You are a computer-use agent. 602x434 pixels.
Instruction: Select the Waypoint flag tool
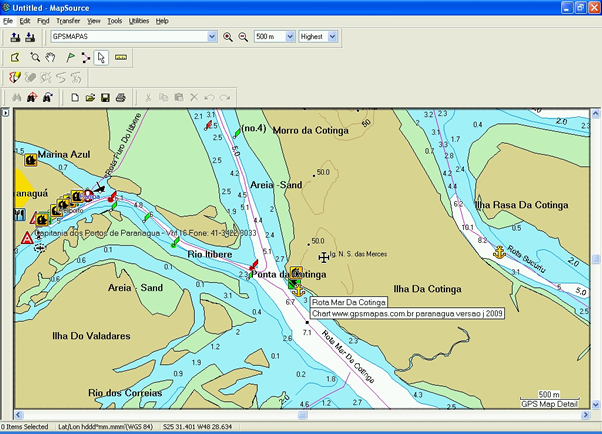(x=70, y=57)
